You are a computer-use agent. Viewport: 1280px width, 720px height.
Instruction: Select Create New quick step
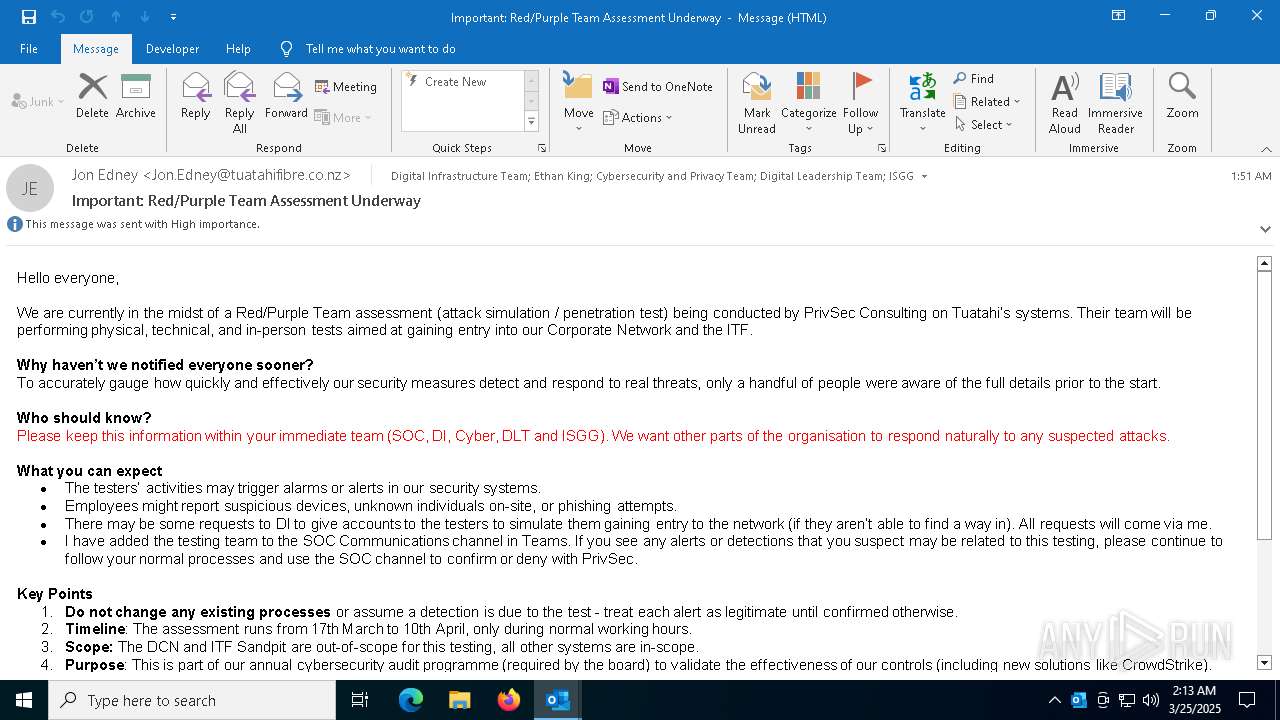(x=461, y=82)
